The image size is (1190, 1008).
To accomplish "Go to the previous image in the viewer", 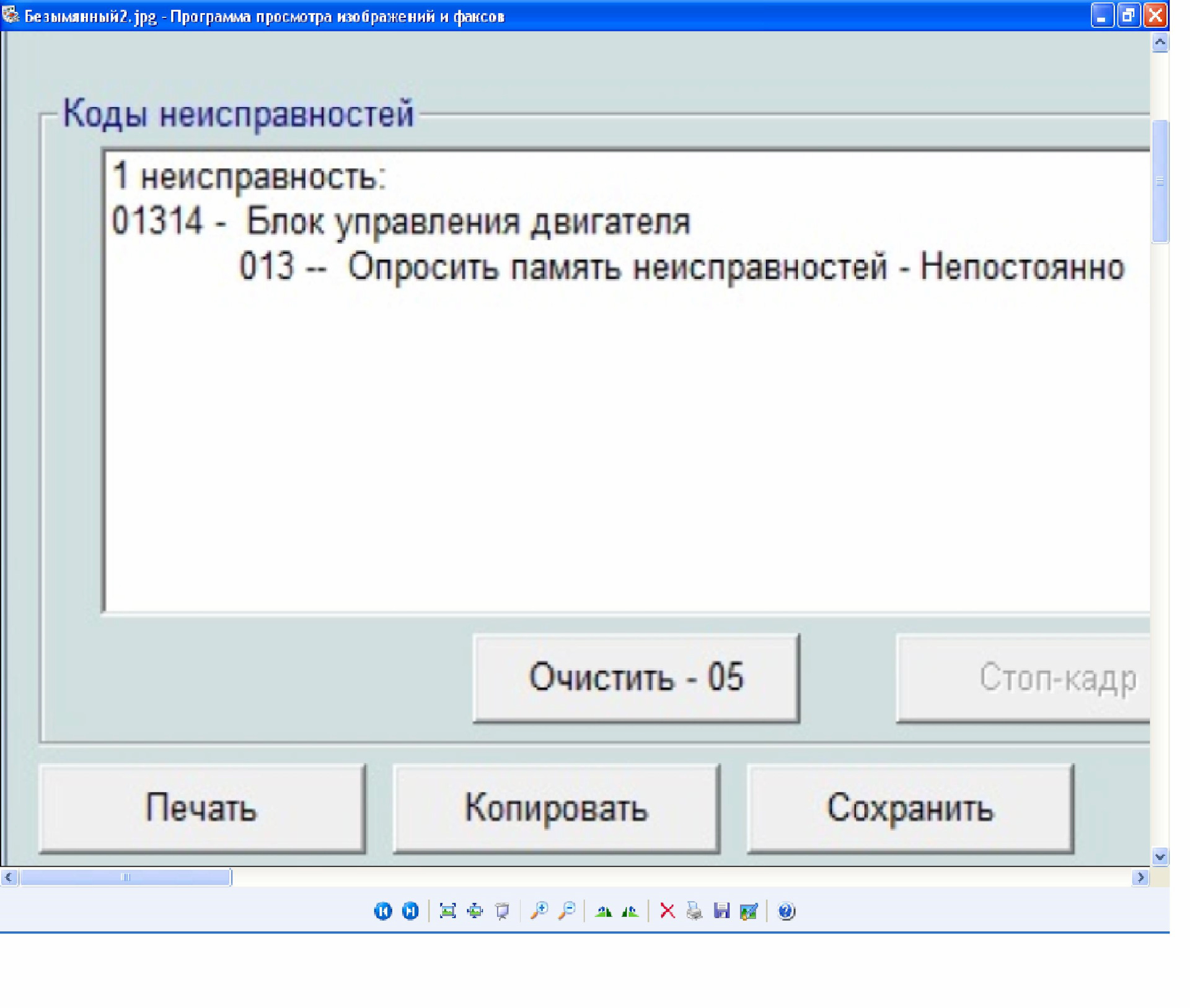I will click(382, 911).
